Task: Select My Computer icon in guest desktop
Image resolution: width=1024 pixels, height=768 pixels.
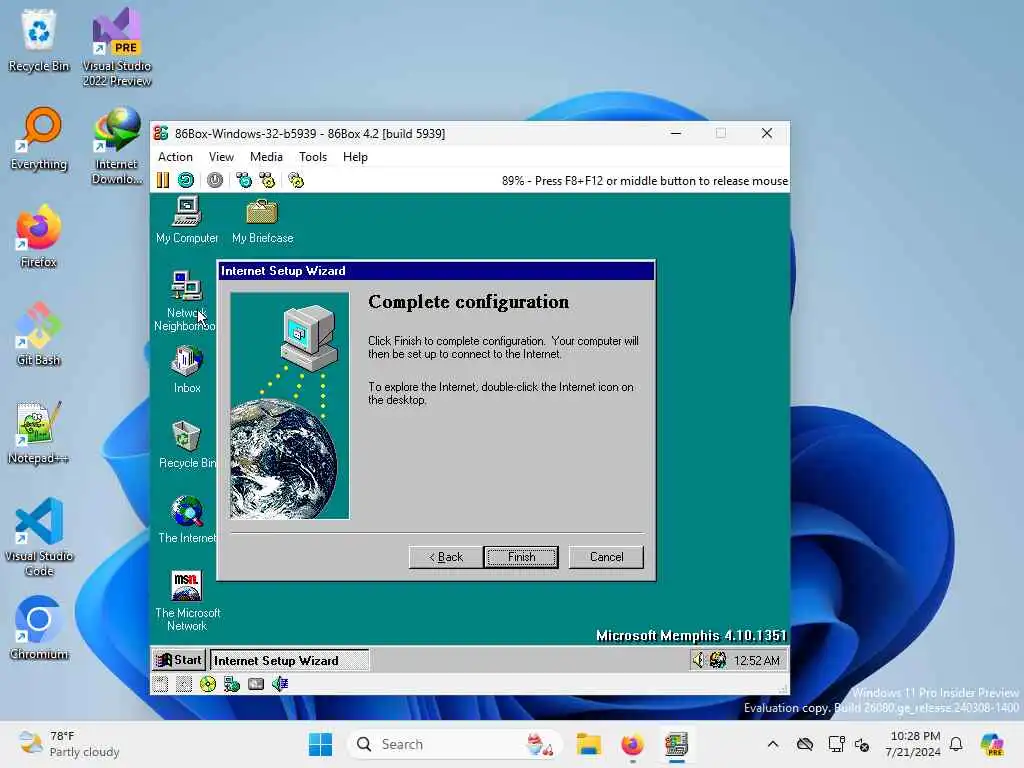Action: point(187,221)
